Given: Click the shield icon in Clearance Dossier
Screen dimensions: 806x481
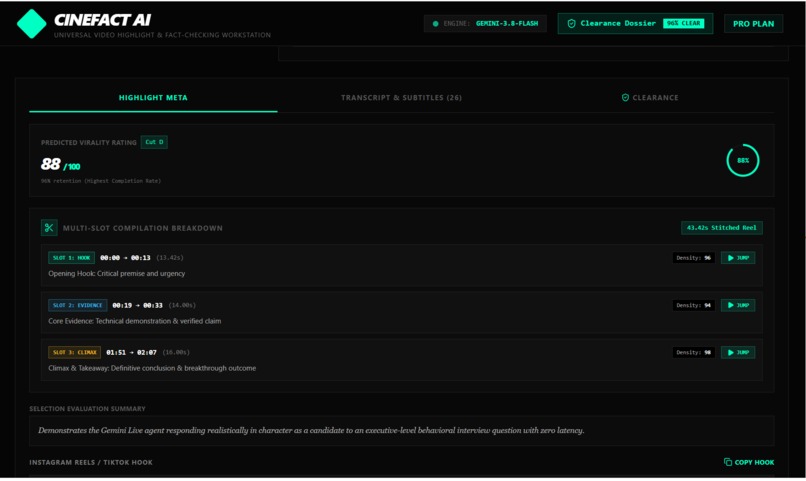Looking at the screenshot, I should [x=571, y=24].
